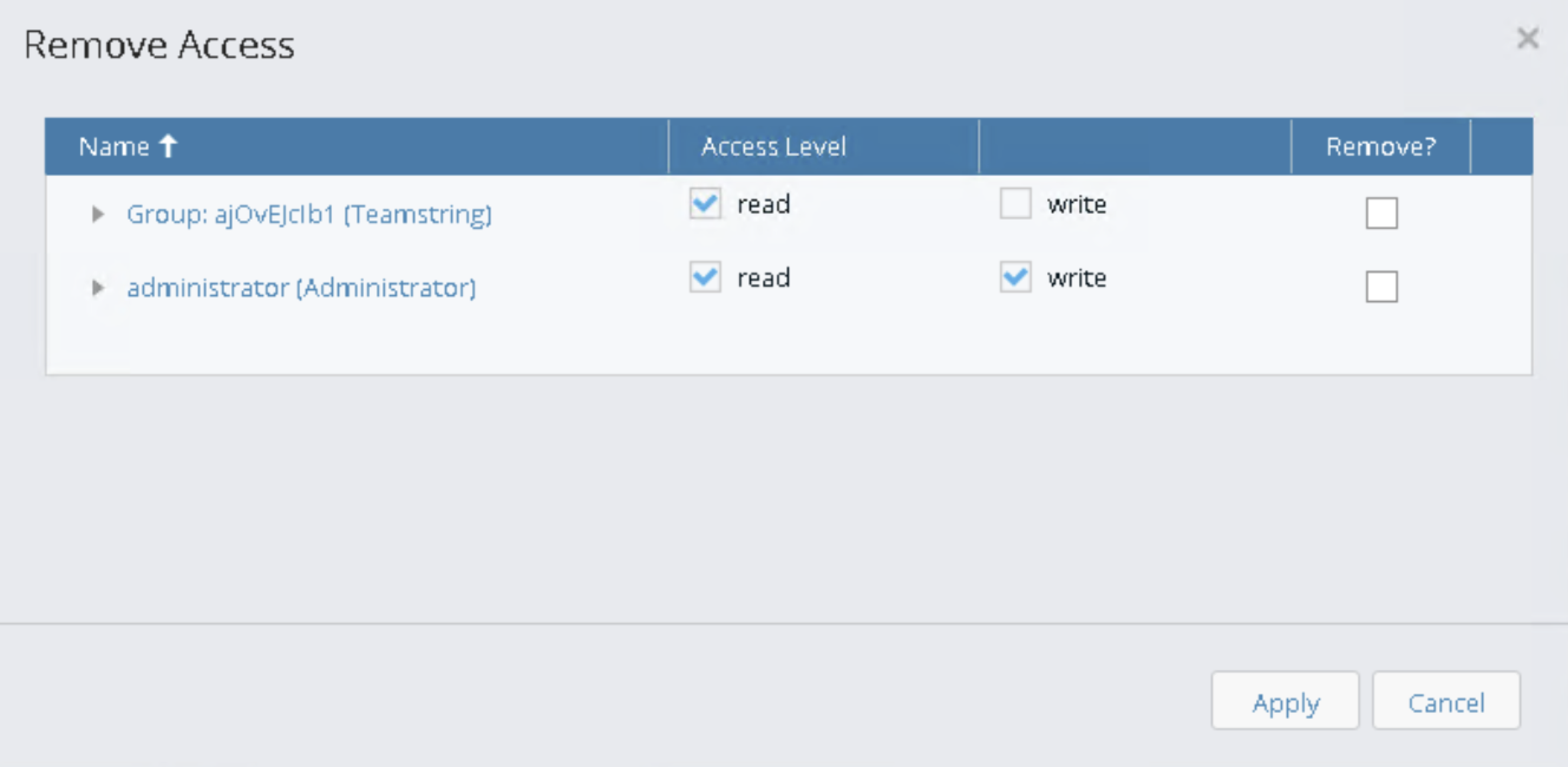Close the Remove Access dialog with X
Screen dimensions: 1568x767
[x=1528, y=38]
